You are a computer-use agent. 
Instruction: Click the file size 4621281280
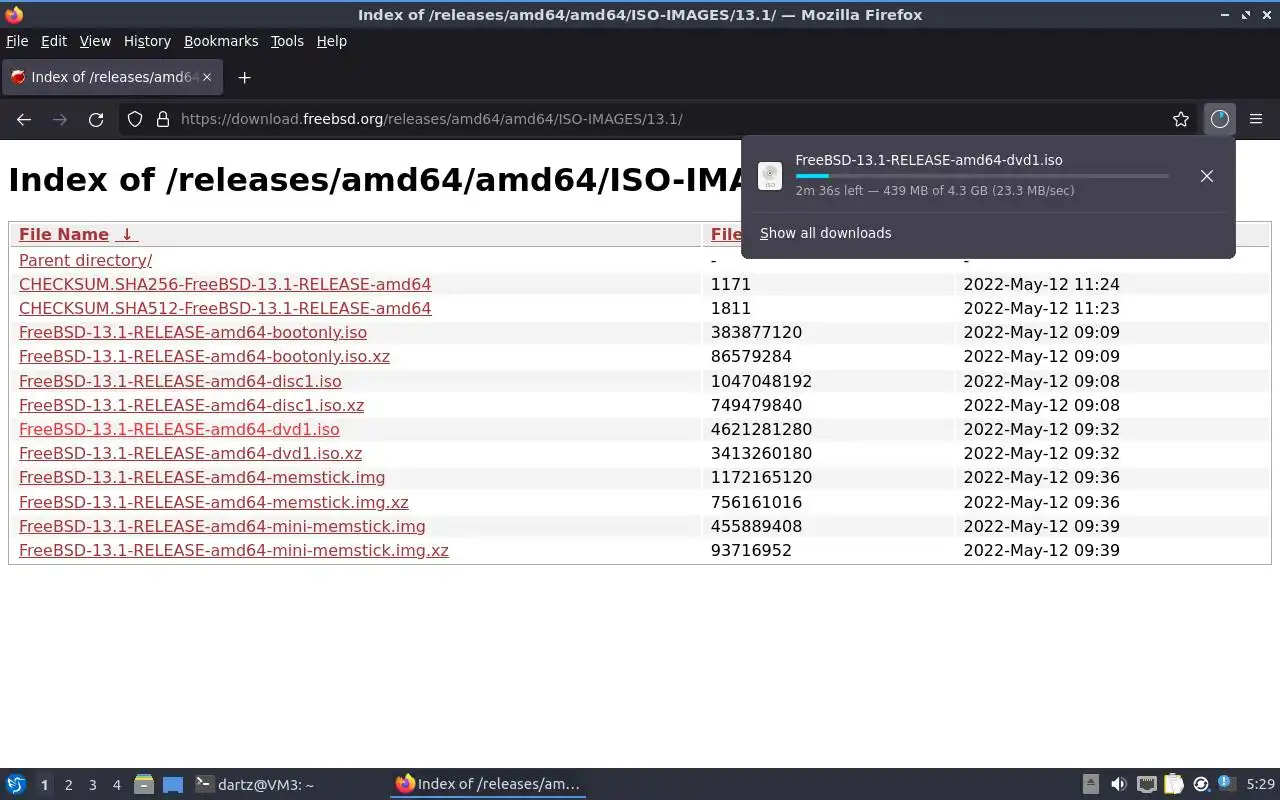761,429
